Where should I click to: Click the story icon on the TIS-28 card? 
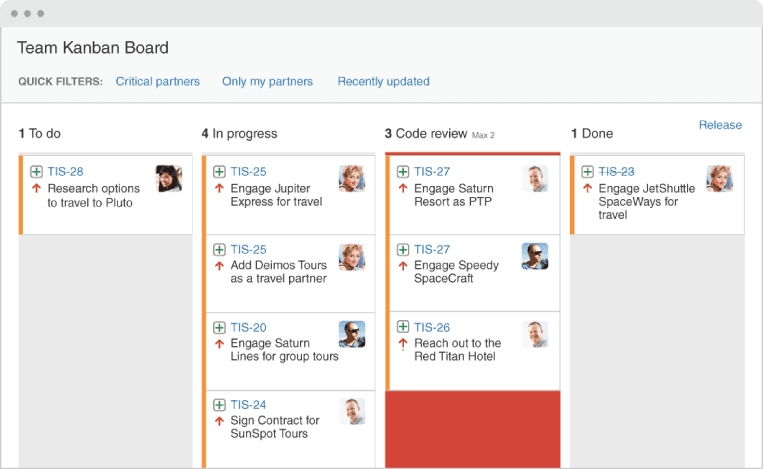(x=36, y=172)
